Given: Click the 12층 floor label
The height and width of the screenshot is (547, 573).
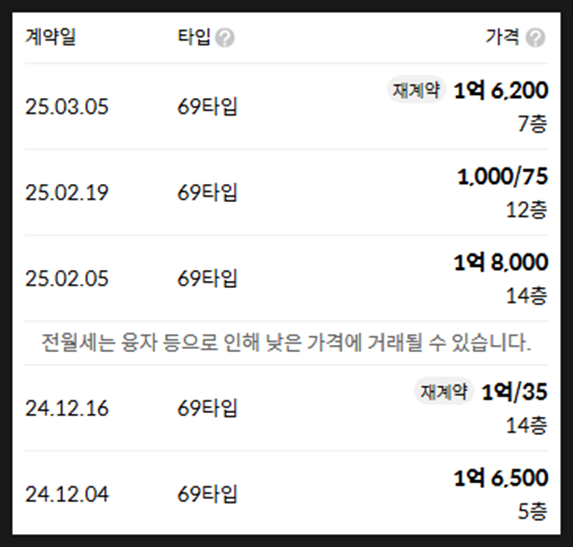Looking at the screenshot, I should click(x=527, y=210).
